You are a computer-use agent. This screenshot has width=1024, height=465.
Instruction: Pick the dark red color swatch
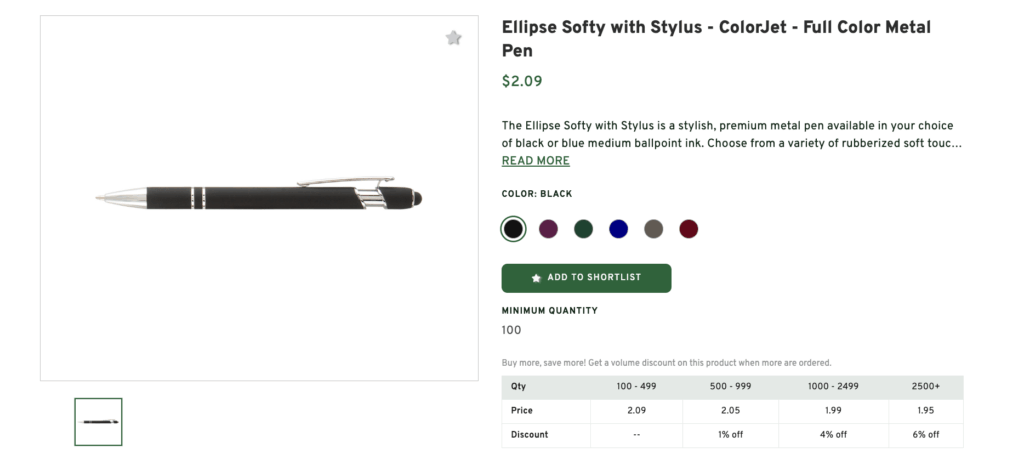[x=688, y=229]
